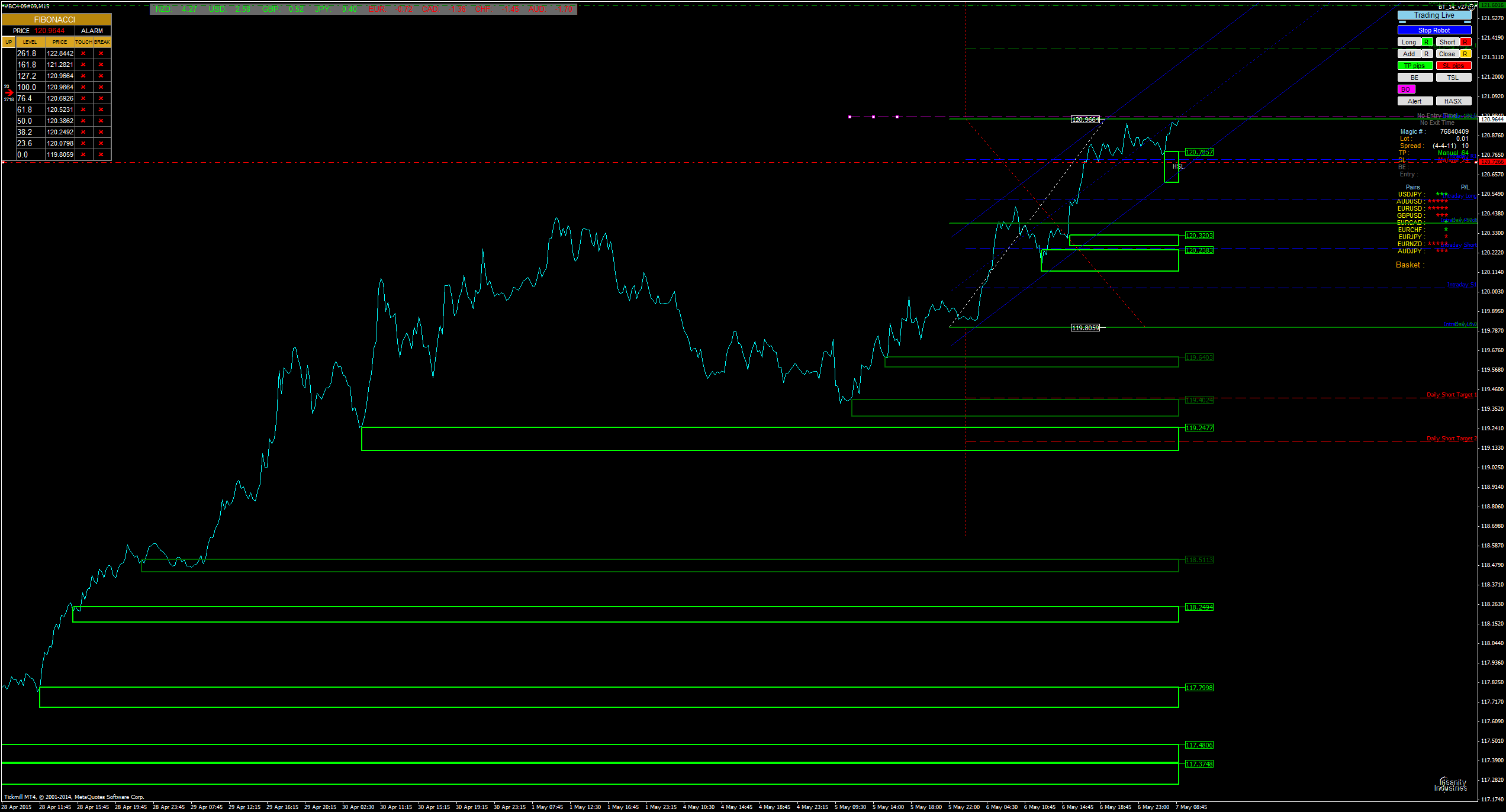Click the 120.3203 zone price label

pos(1199,236)
